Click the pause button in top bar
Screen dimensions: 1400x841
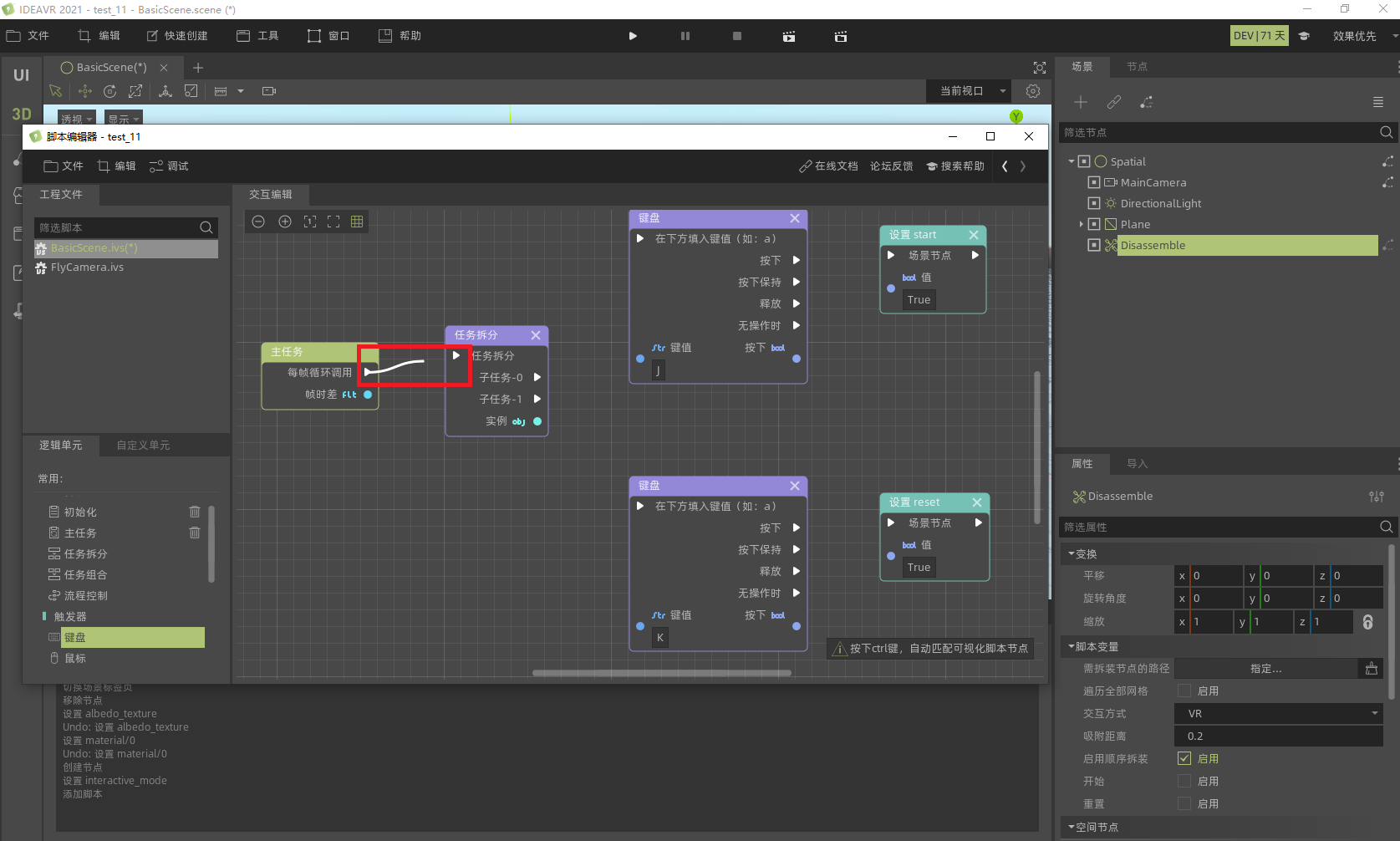(x=685, y=36)
